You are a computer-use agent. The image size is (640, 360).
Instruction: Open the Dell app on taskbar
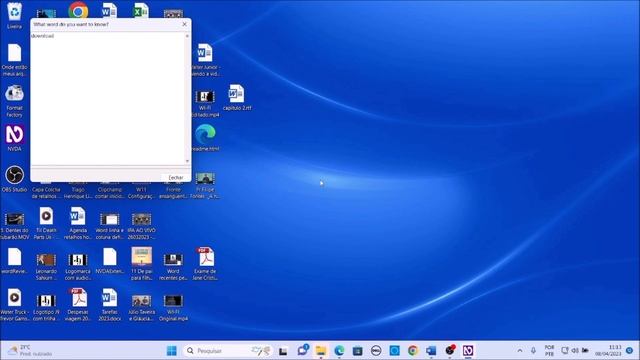tap(376, 351)
